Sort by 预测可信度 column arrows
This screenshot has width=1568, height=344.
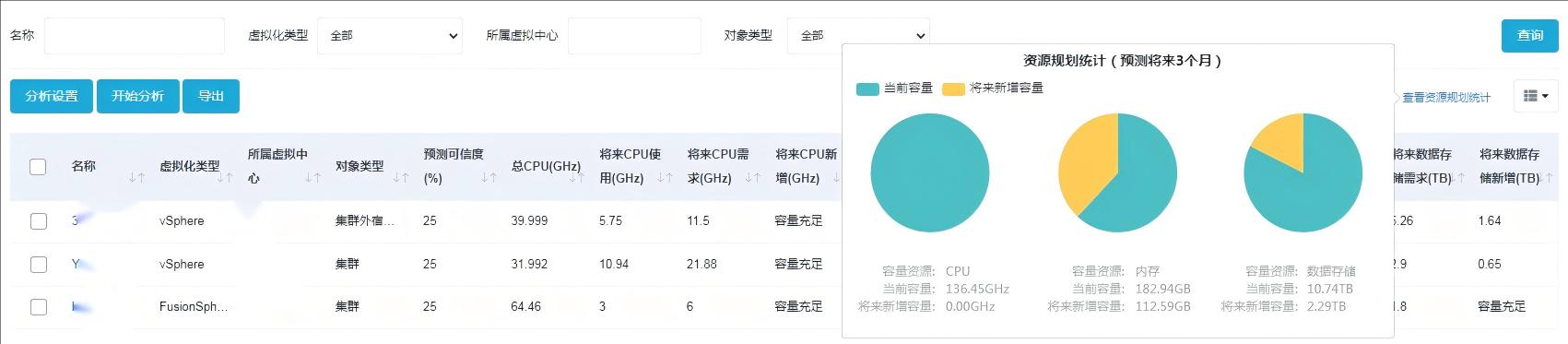coord(489,177)
